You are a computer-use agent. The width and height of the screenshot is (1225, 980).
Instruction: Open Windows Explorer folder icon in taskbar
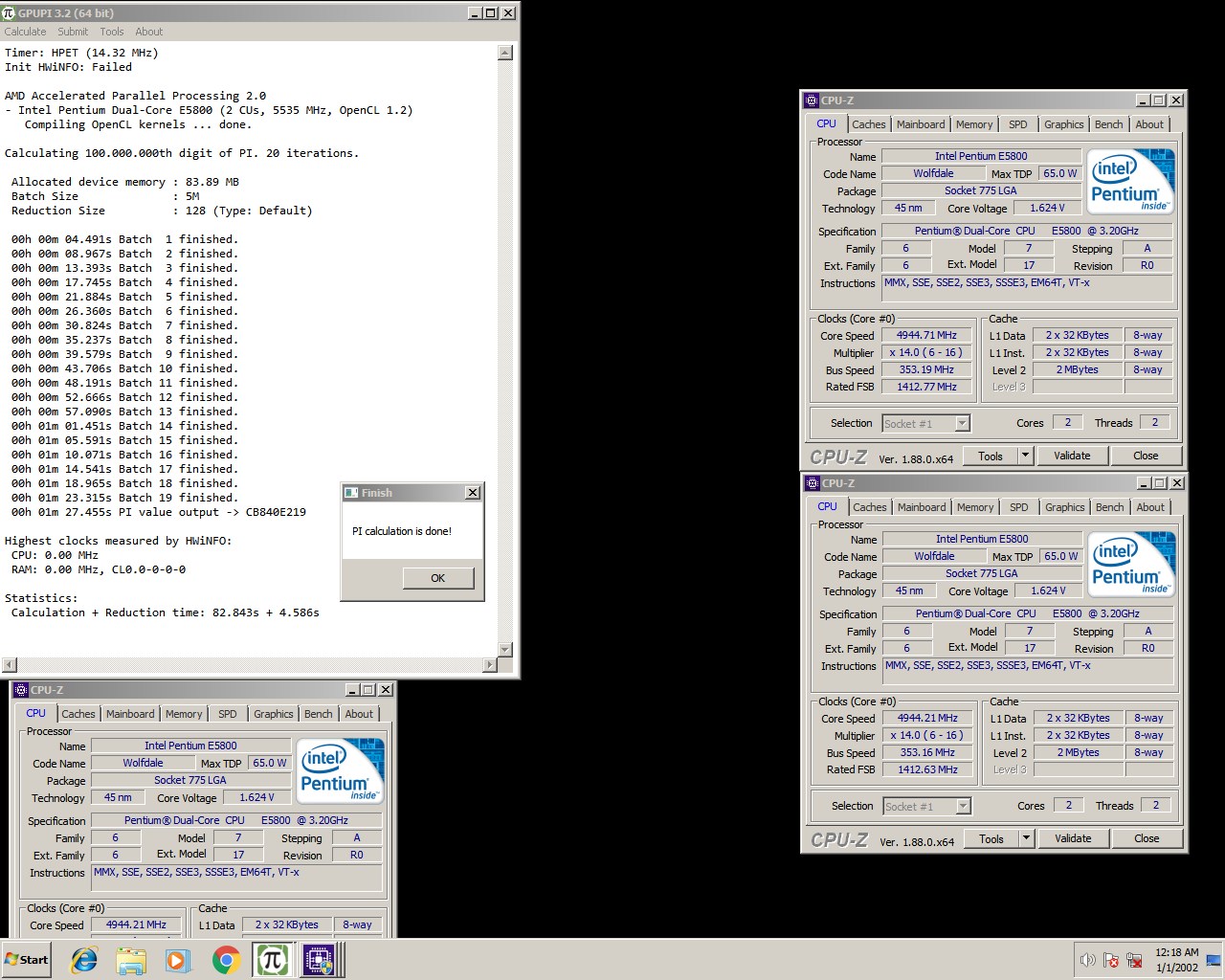[x=131, y=960]
